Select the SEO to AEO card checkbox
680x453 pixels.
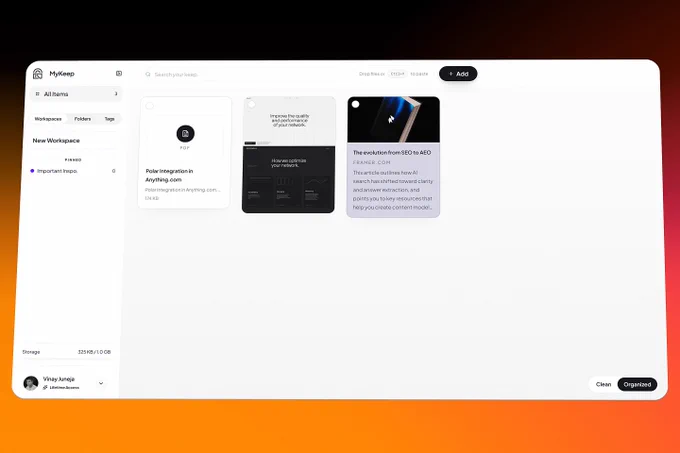tap(356, 104)
